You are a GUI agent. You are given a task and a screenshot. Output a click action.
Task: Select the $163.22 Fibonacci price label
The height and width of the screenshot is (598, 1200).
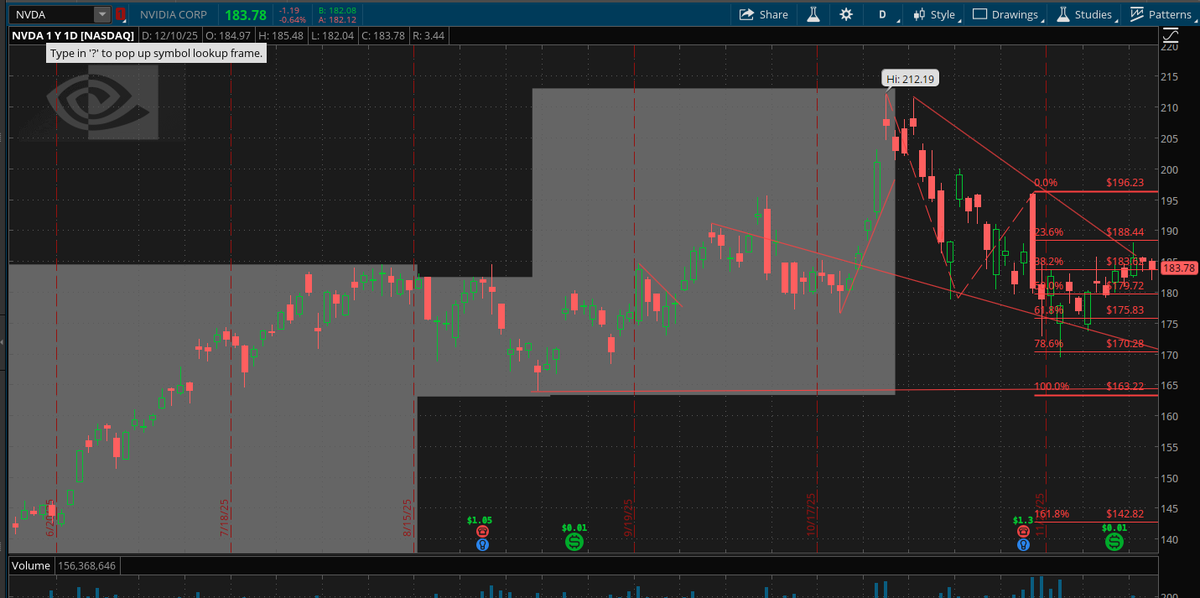[x=1125, y=386]
